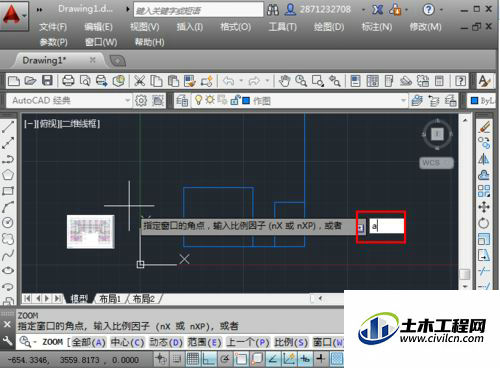Select the Move modify tool
500x368 pixels.
click(x=484, y=207)
